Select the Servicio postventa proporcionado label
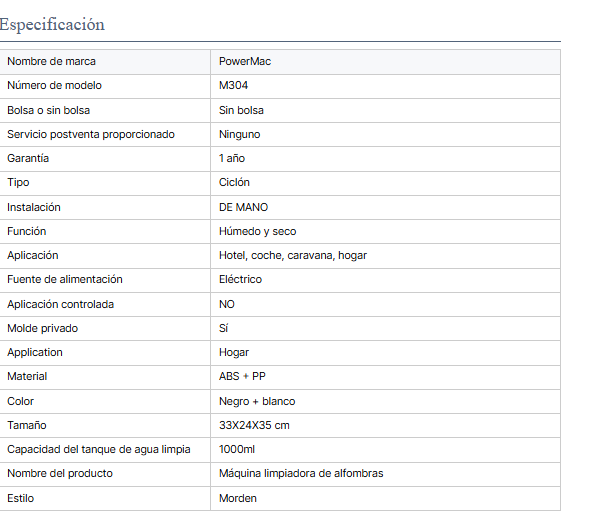The image size is (596, 520). pyautogui.click(x=91, y=135)
